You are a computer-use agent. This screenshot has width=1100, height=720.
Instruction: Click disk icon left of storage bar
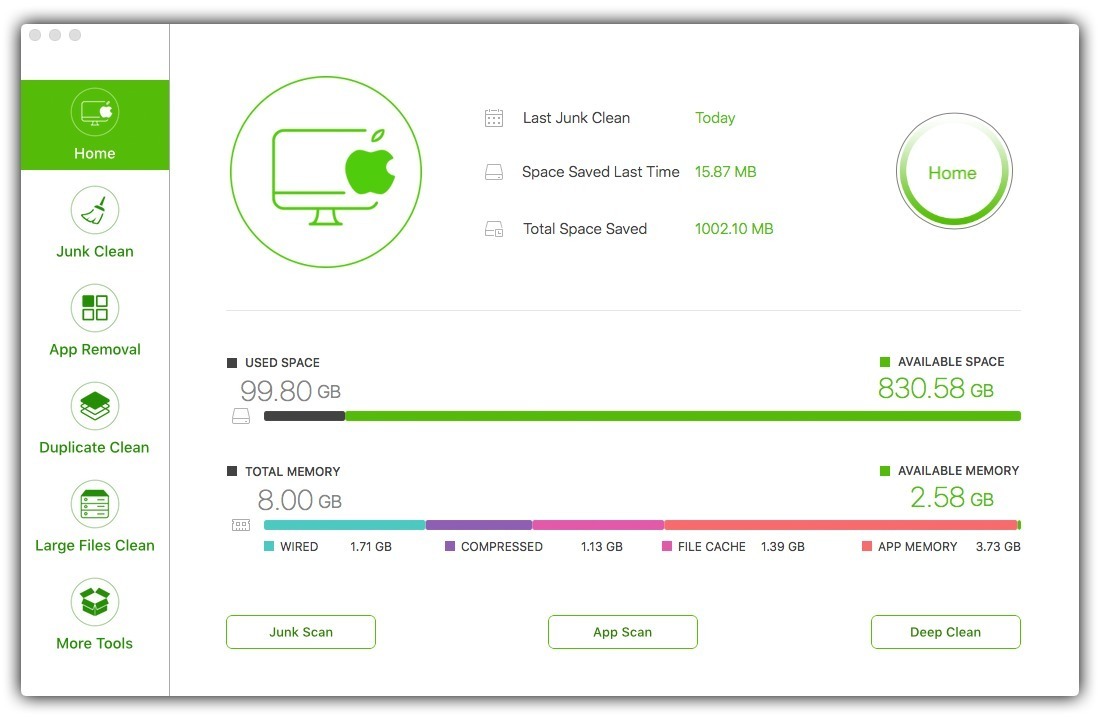[x=241, y=416]
